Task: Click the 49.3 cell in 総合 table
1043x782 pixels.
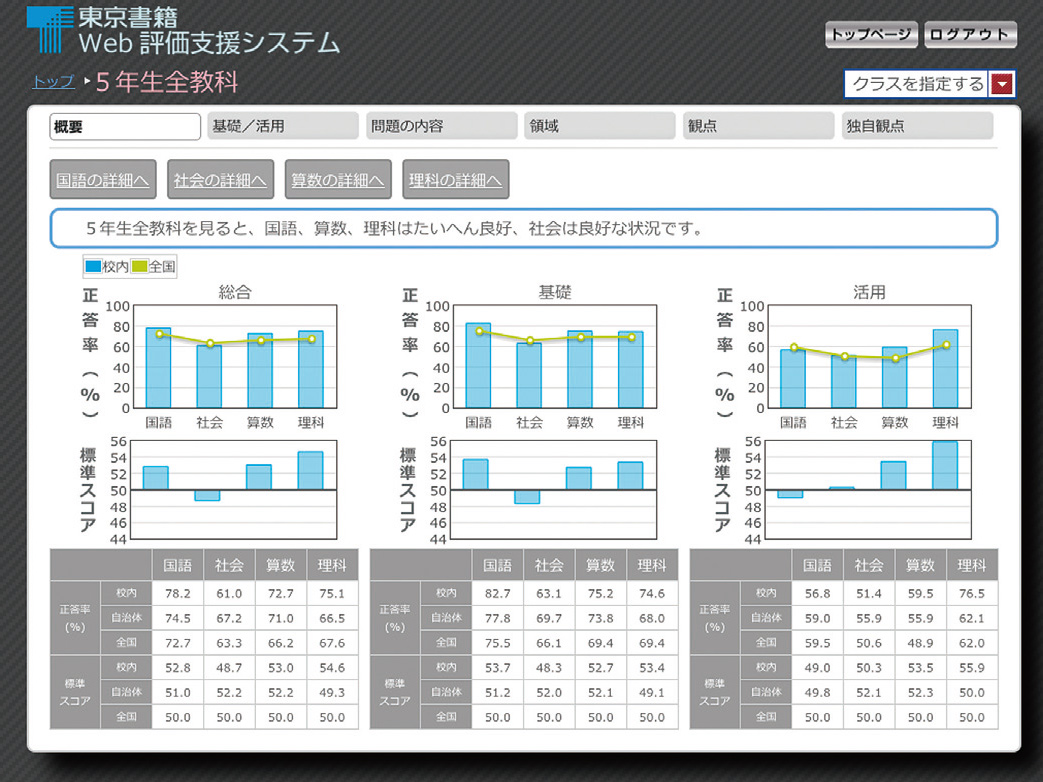Action: tap(332, 692)
